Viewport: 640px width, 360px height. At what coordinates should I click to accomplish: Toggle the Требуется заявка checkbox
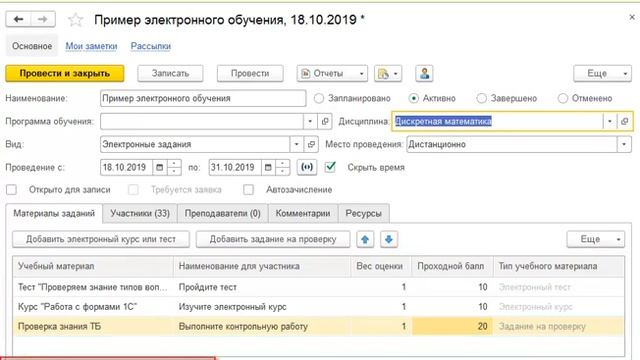(x=133, y=189)
